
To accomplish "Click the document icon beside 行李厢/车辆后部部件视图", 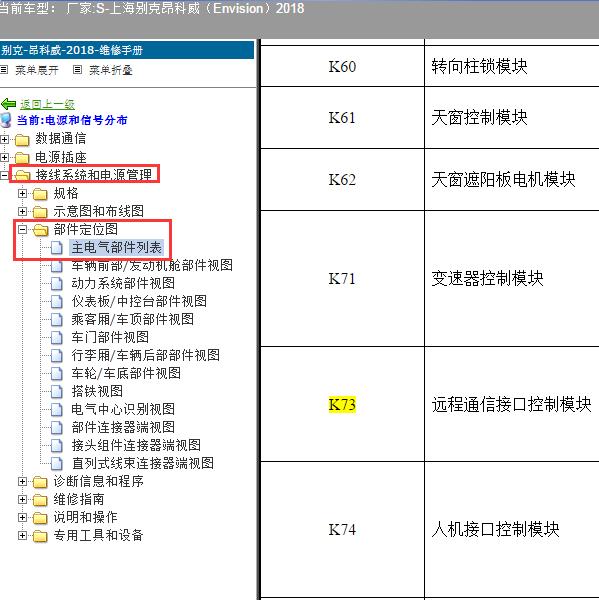I will pos(57,355).
